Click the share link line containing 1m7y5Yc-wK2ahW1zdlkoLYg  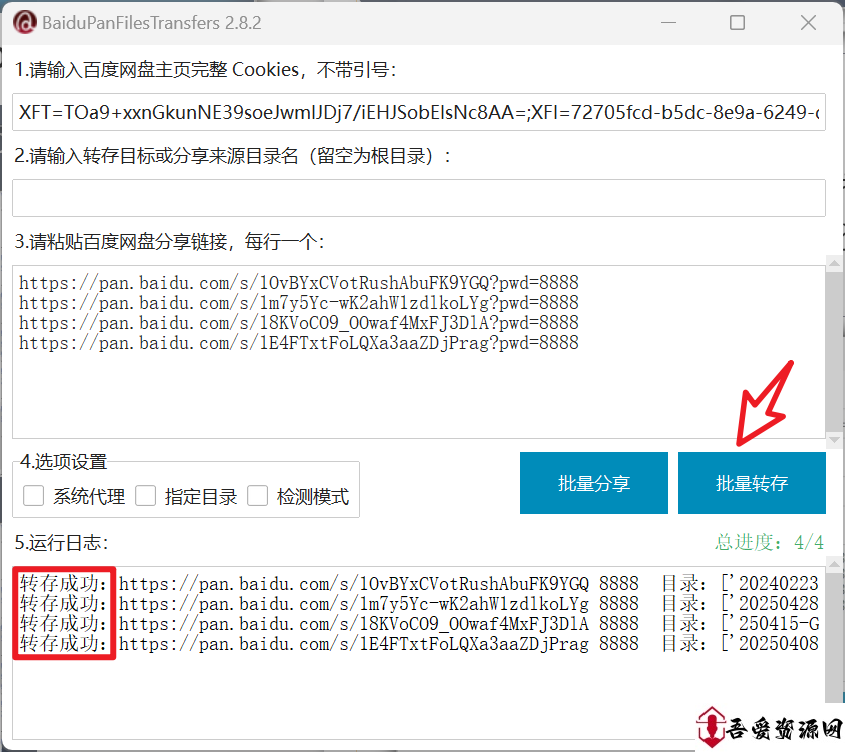click(299, 303)
